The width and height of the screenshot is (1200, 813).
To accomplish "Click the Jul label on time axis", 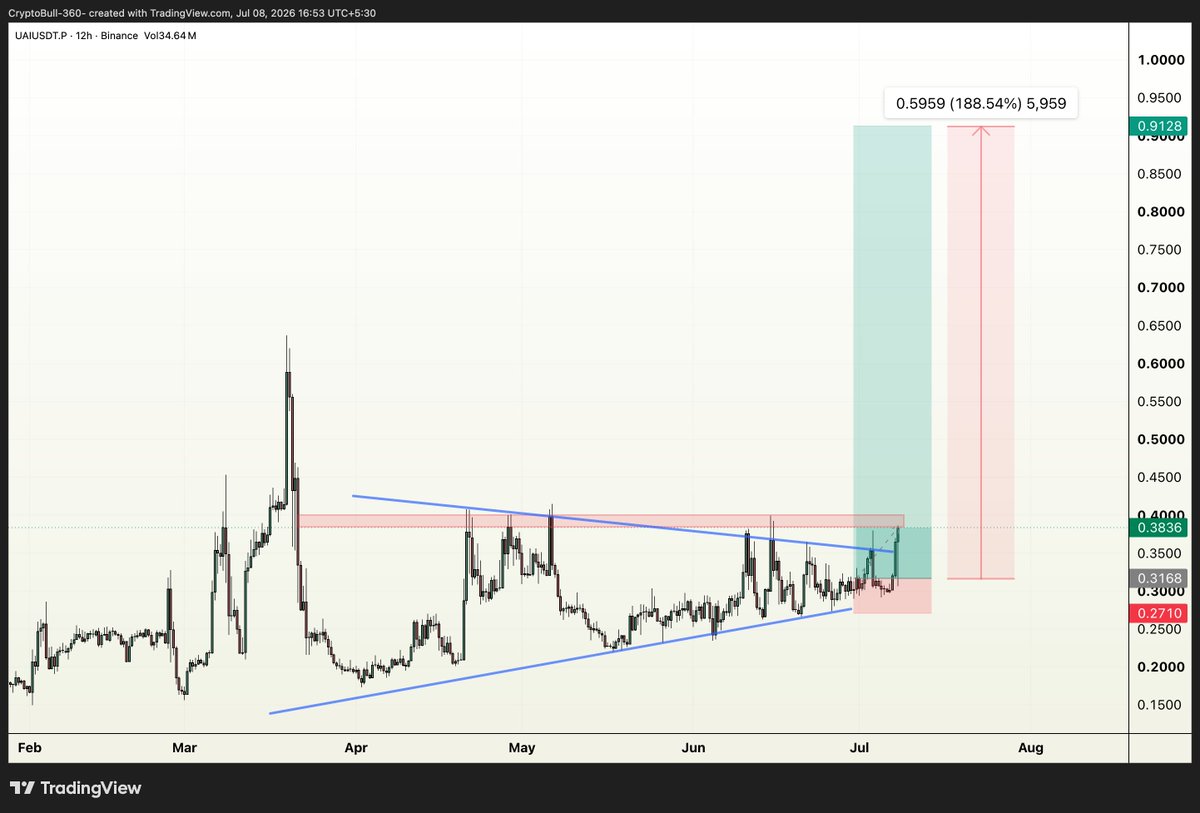I will coord(860,747).
